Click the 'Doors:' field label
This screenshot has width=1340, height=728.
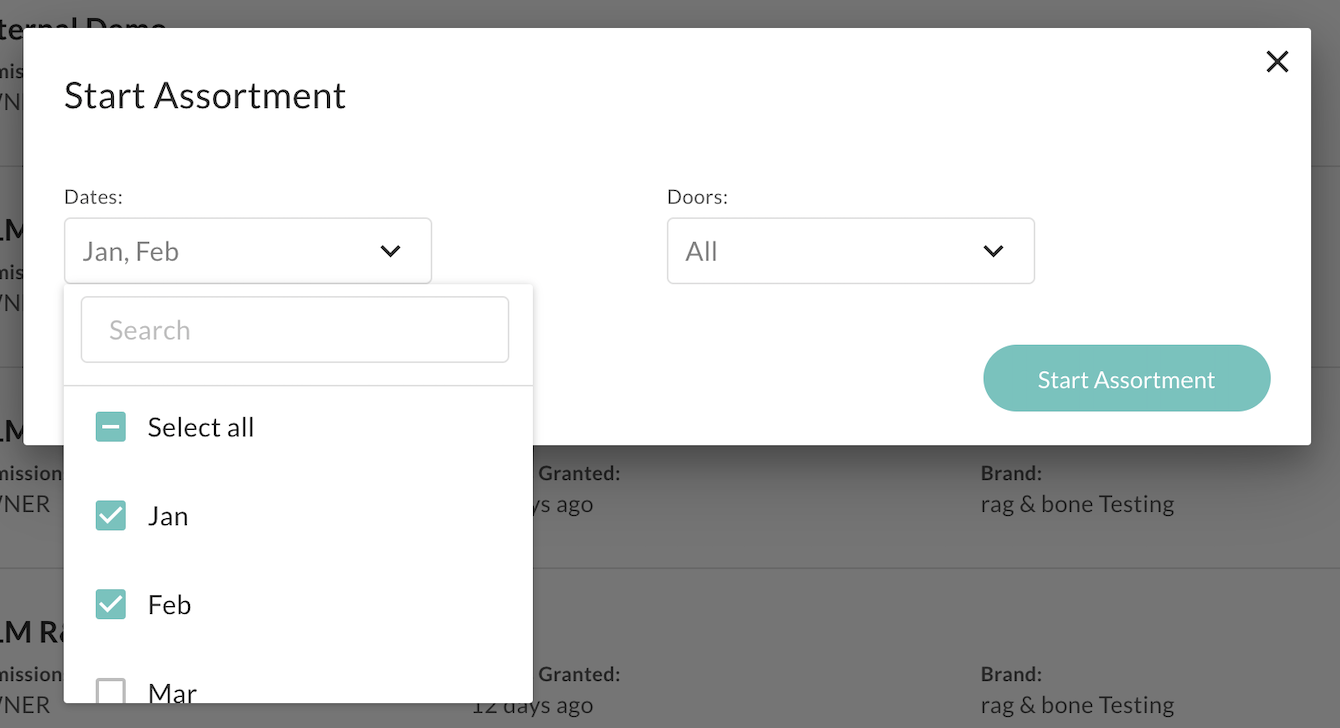click(697, 197)
